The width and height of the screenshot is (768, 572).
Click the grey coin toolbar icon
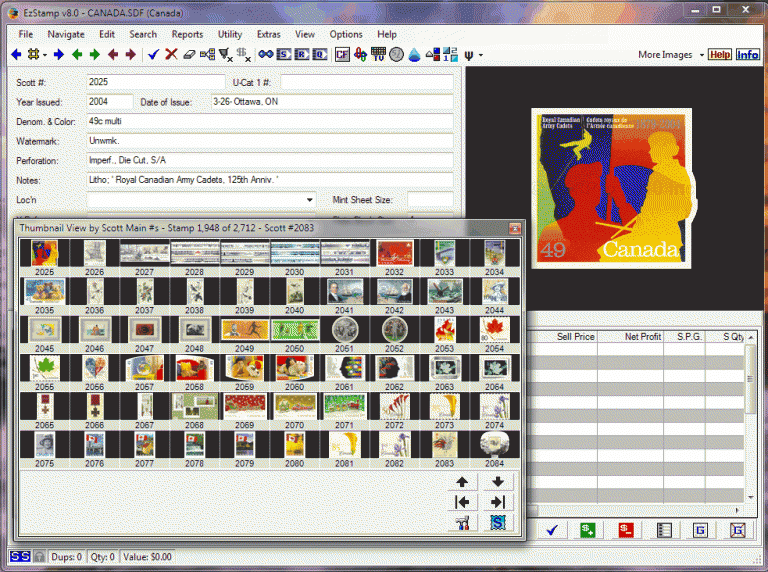pyautogui.click(x=396, y=54)
